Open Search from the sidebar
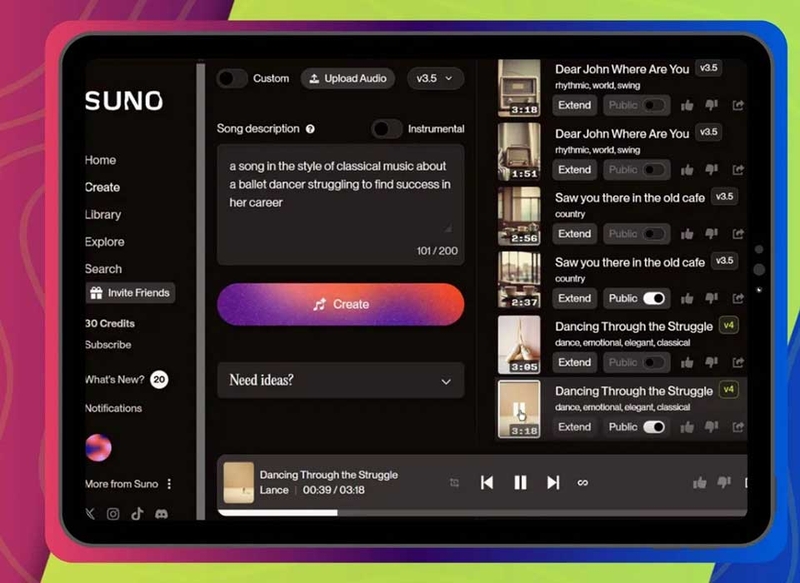 [104, 269]
